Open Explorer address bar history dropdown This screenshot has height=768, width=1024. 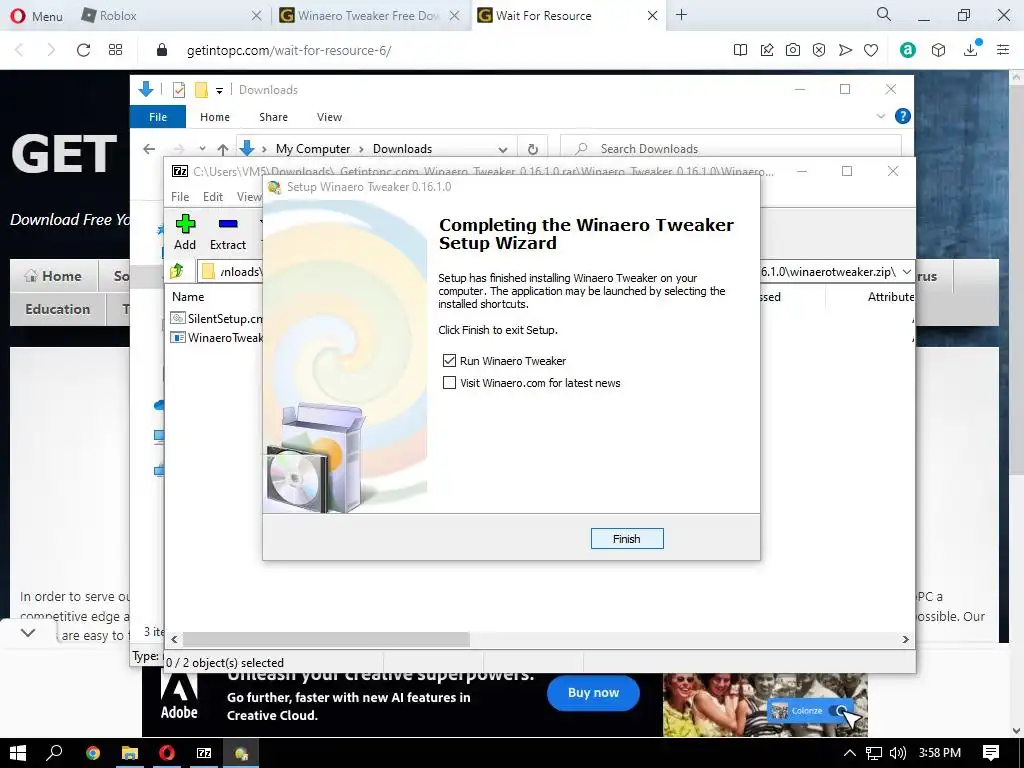(503, 149)
